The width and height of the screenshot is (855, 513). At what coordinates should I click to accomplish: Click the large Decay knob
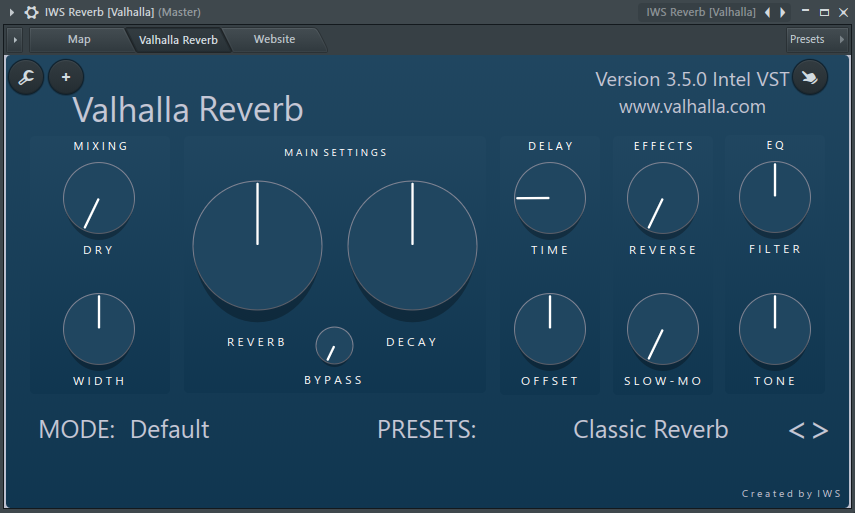point(412,245)
